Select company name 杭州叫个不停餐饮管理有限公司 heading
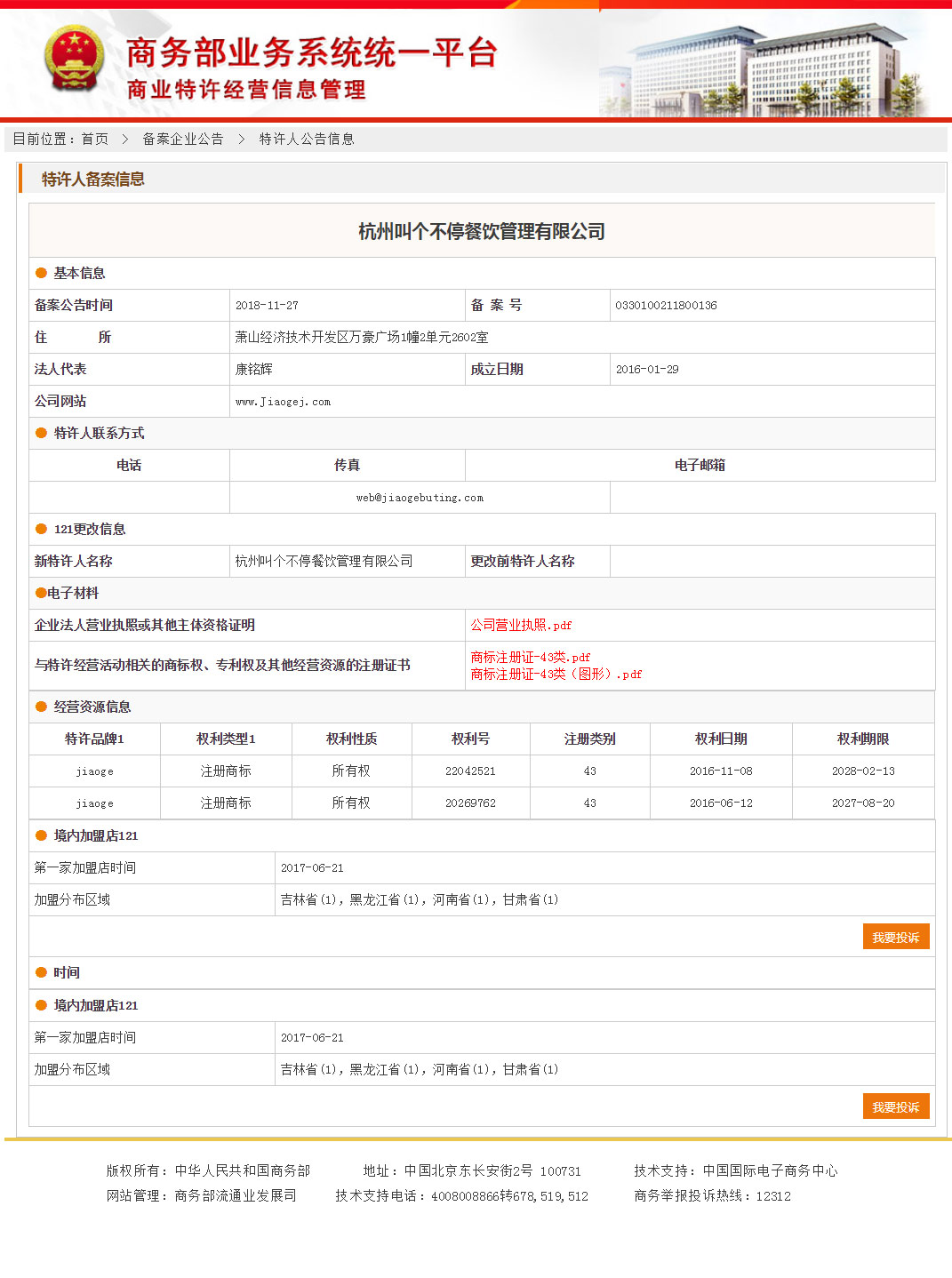 coord(482,231)
